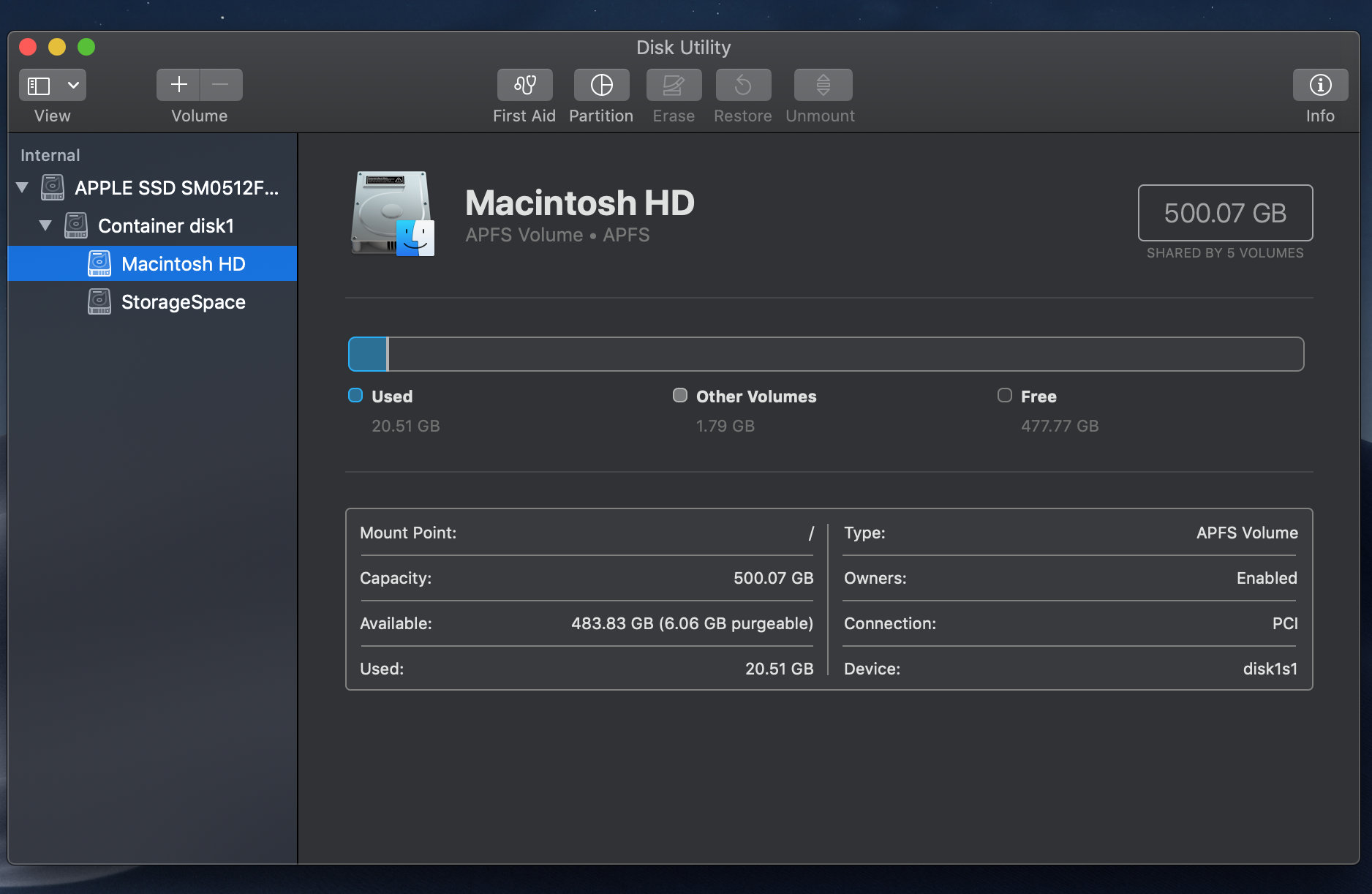1372x894 pixels.
Task: Open the Partition pie icon
Action: 601,85
